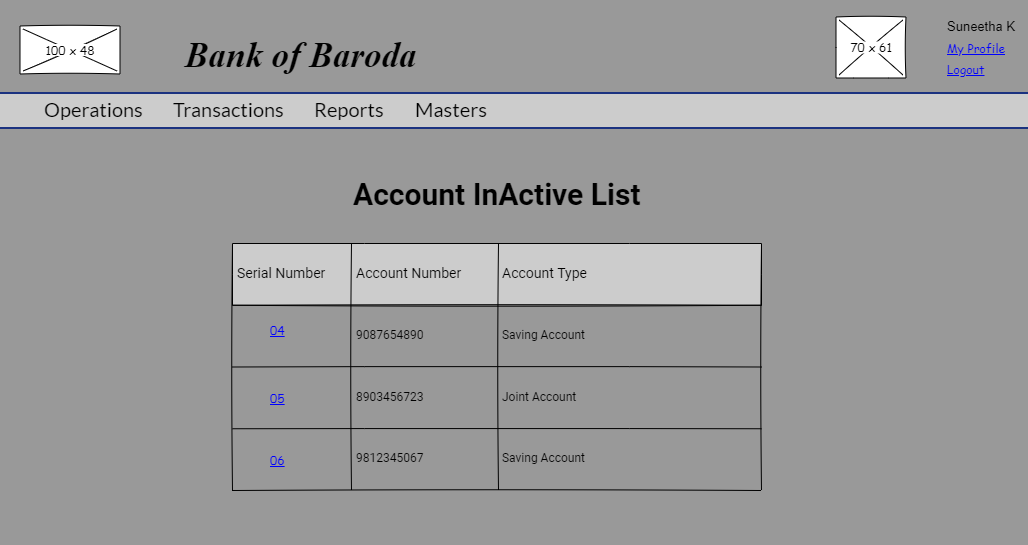The height and width of the screenshot is (545, 1028).
Task: Click the Logout link
Action: 965,70
